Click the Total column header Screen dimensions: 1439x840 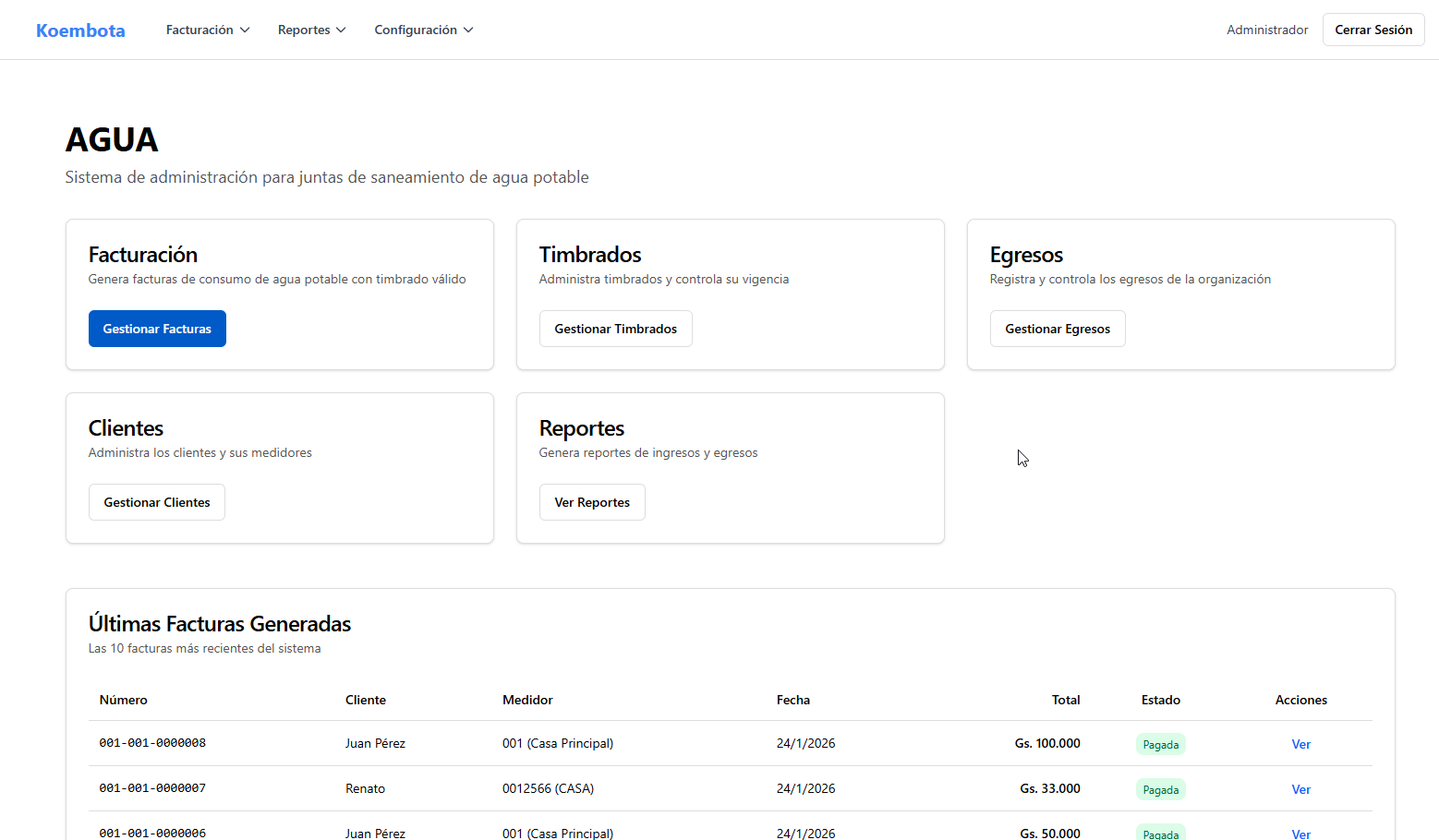coord(1065,700)
